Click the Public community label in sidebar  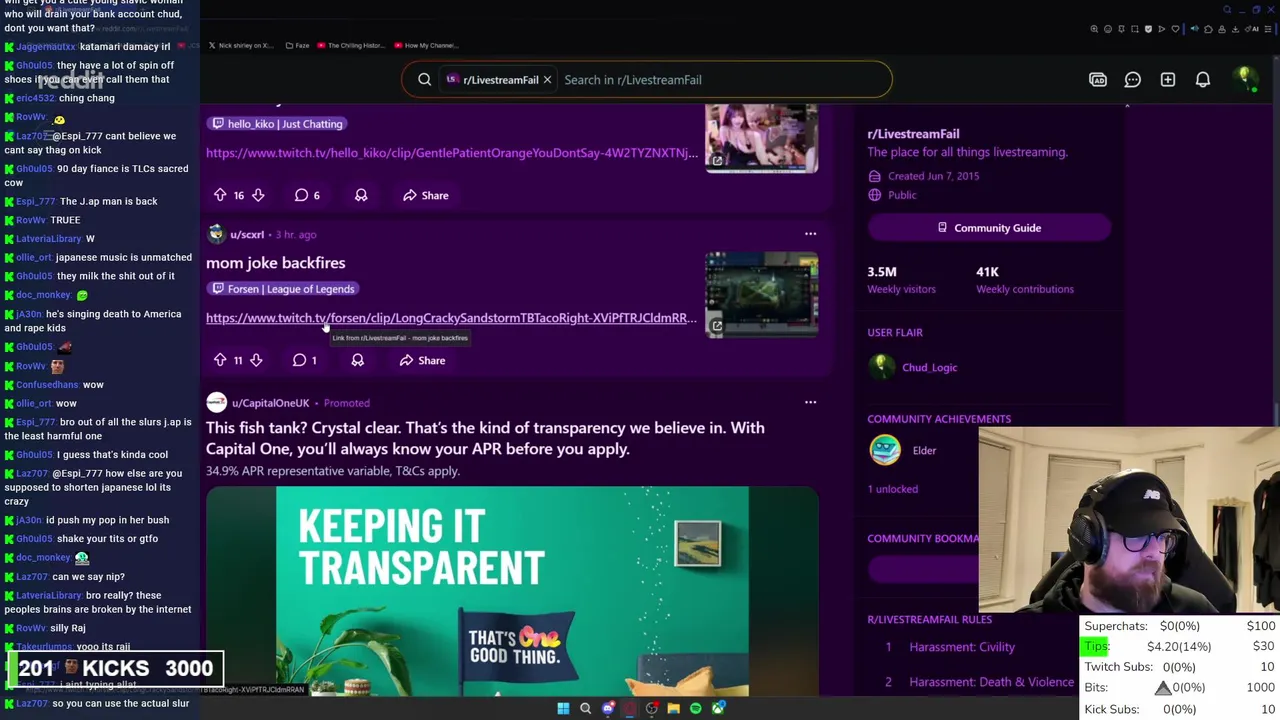(901, 195)
